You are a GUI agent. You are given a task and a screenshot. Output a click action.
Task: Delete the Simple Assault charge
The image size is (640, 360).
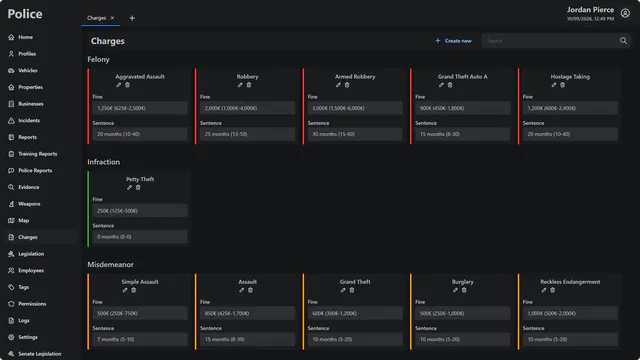[134, 290]
